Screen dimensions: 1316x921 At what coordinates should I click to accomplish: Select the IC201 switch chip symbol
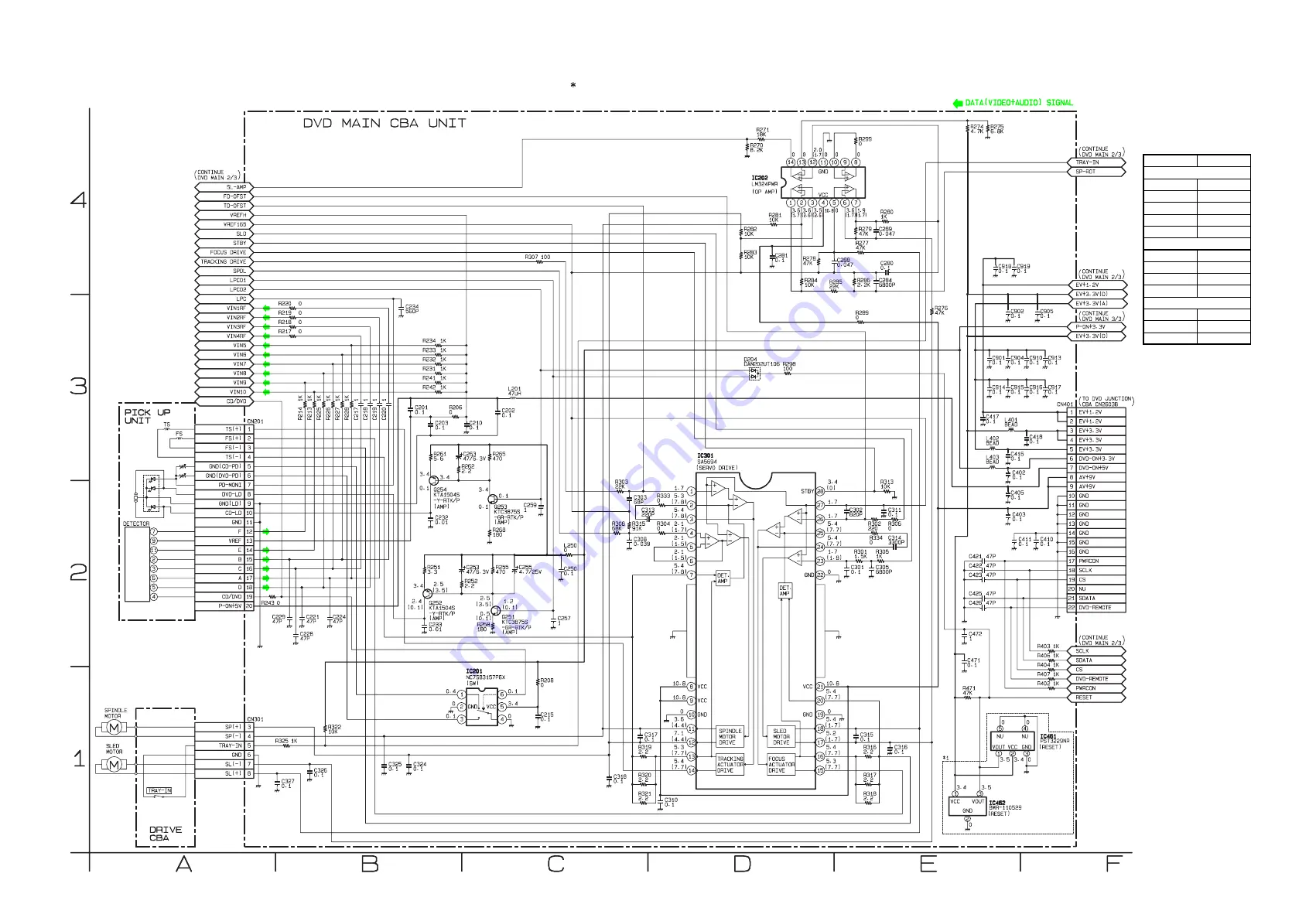(481, 708)
